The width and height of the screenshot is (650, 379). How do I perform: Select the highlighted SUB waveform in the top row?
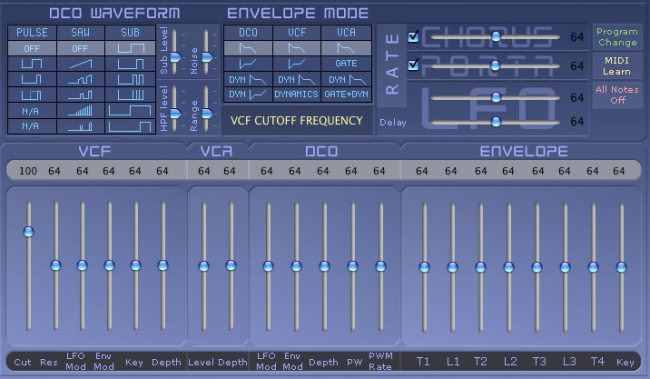130,48
